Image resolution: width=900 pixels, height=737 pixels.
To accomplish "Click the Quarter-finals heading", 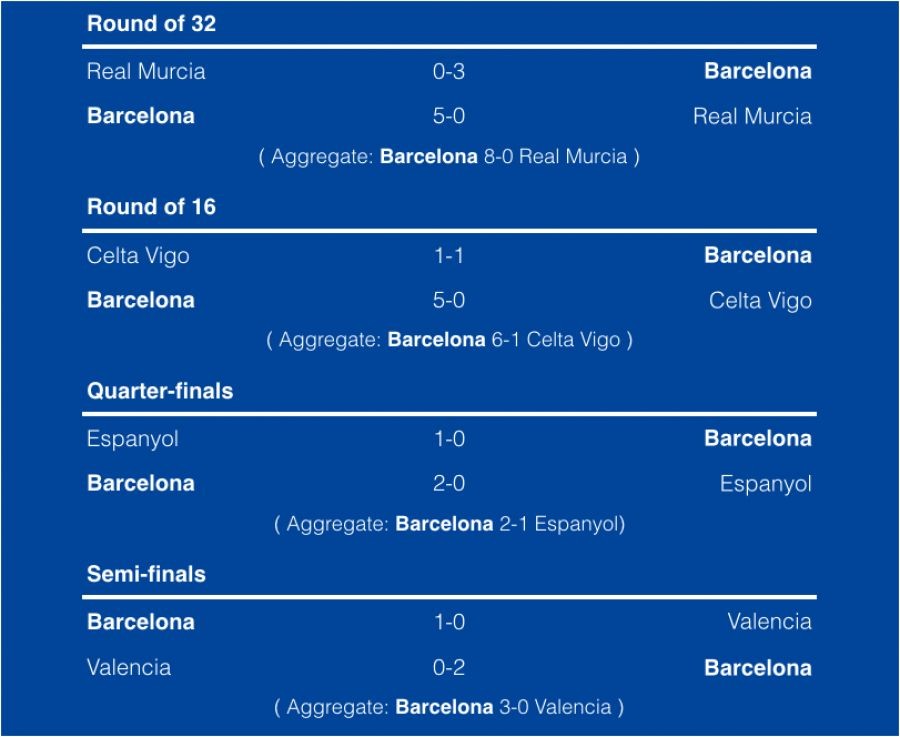I will point(160,391).
